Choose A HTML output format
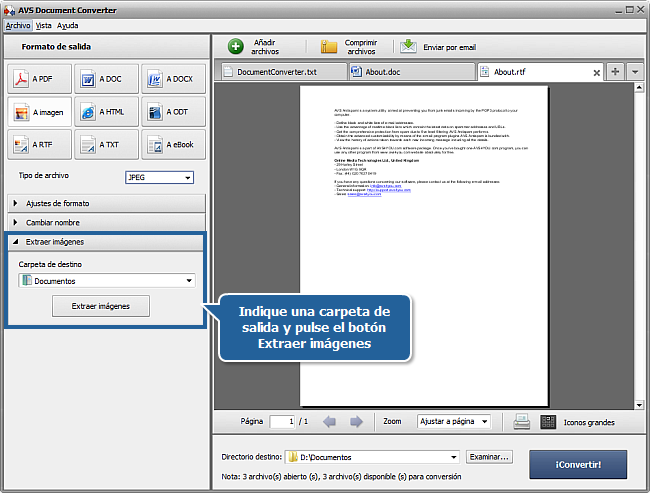The image size is (650, 493). tap(107, 112)
